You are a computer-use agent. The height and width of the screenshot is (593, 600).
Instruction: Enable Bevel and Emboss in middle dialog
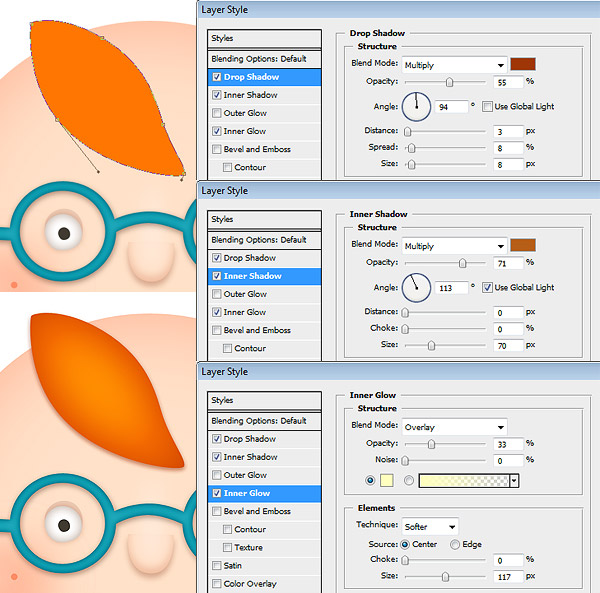[217, 330]
